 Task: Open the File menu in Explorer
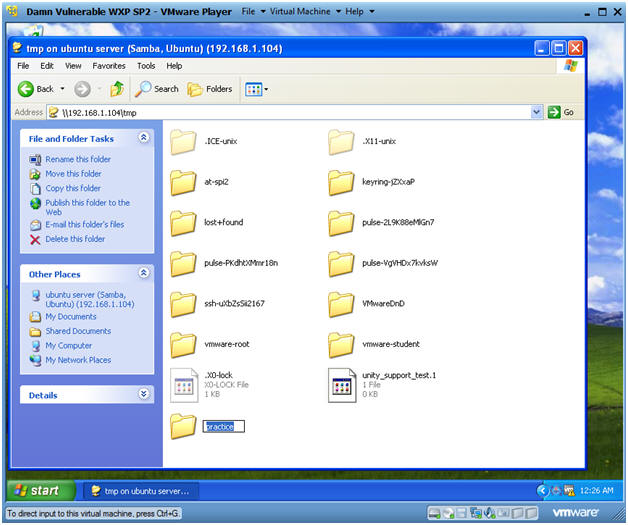(23, 66)
